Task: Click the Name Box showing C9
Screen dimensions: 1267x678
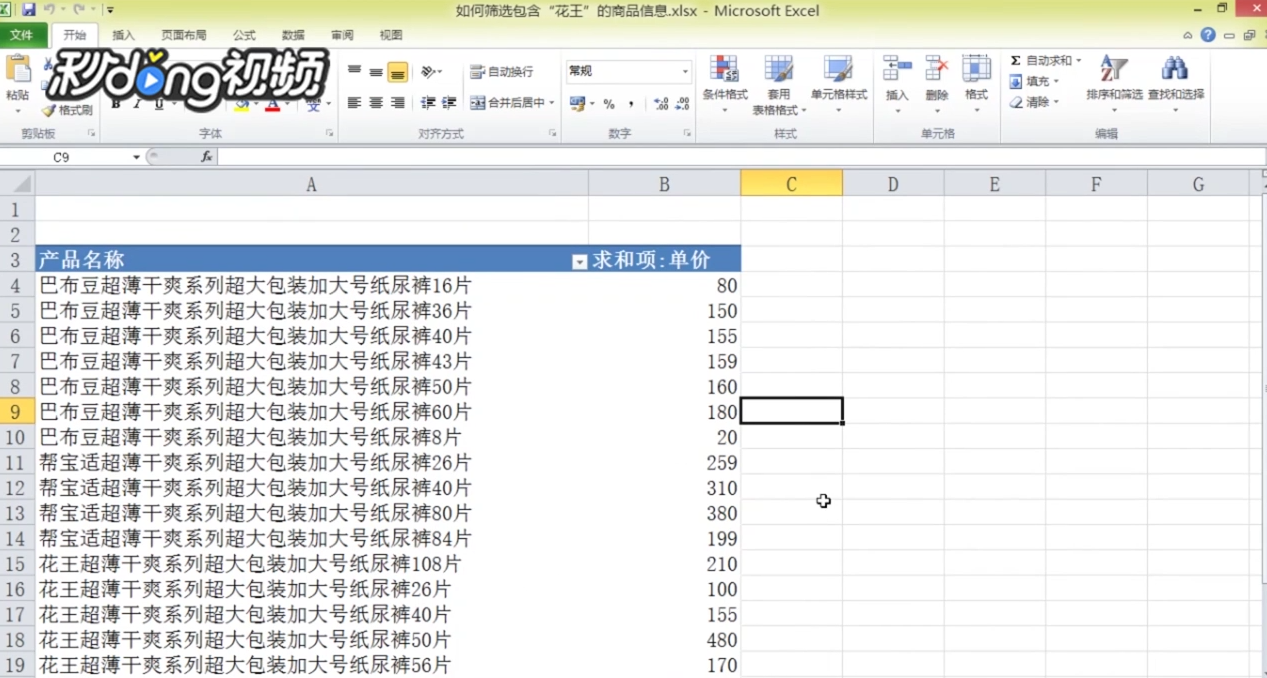Action: click(64, 157)
